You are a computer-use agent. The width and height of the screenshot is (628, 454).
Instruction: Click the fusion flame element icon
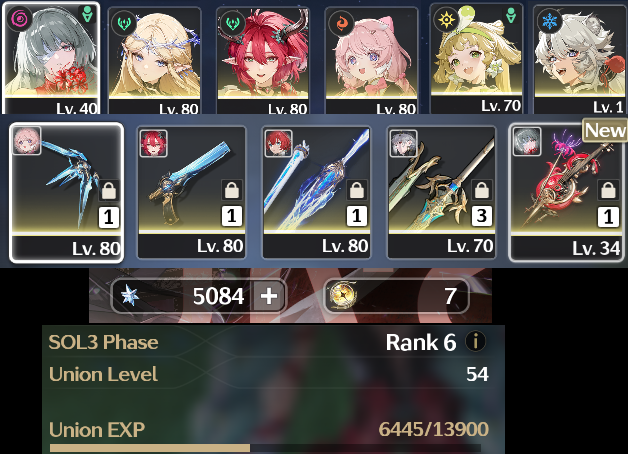tap(341, 23)
